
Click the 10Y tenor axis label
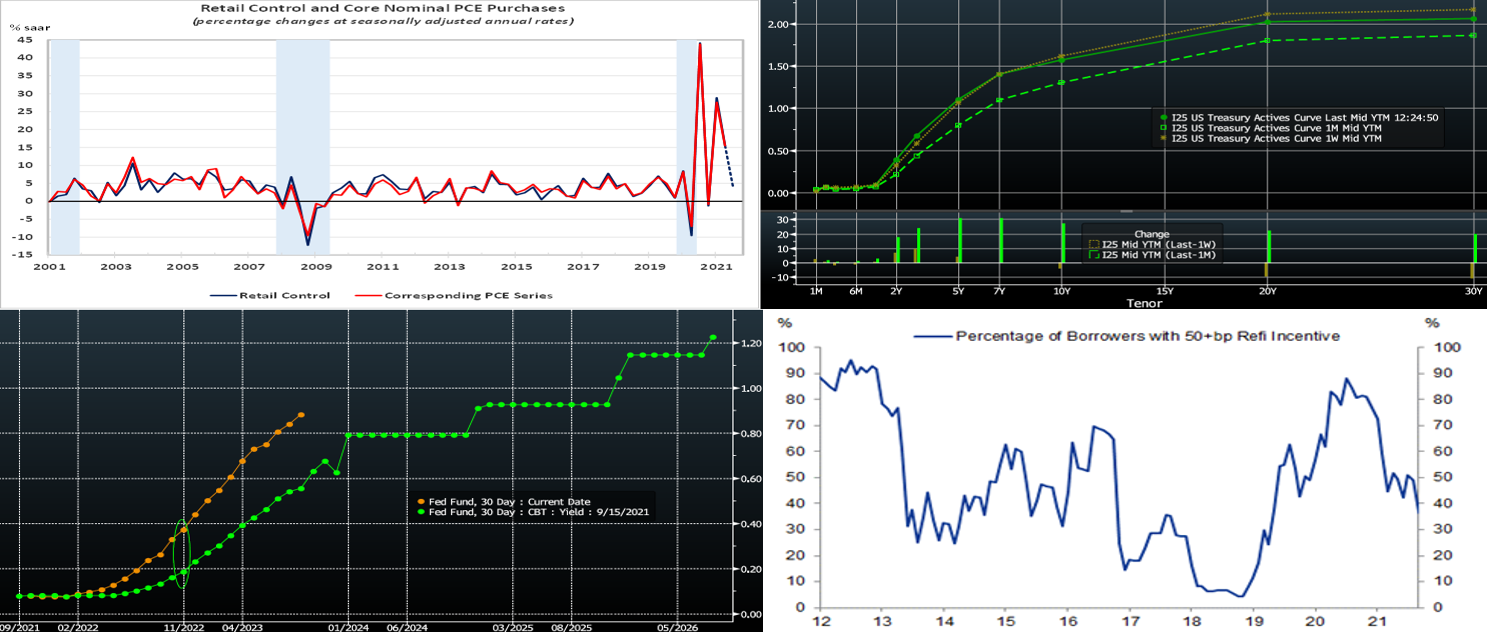pos(1062,290)
